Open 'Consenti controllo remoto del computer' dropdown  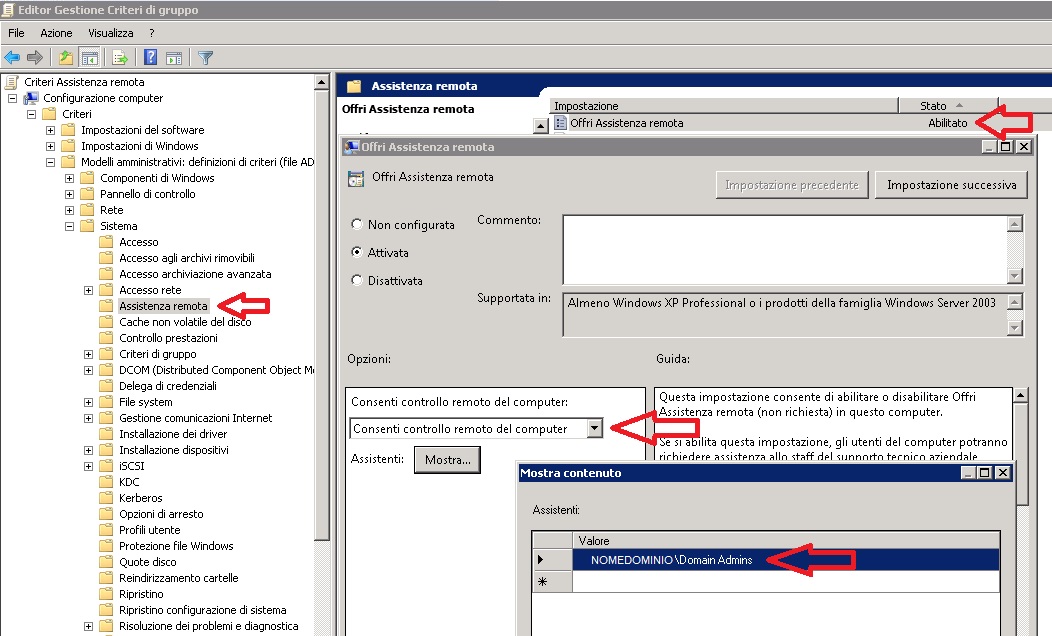click(595, 428)
